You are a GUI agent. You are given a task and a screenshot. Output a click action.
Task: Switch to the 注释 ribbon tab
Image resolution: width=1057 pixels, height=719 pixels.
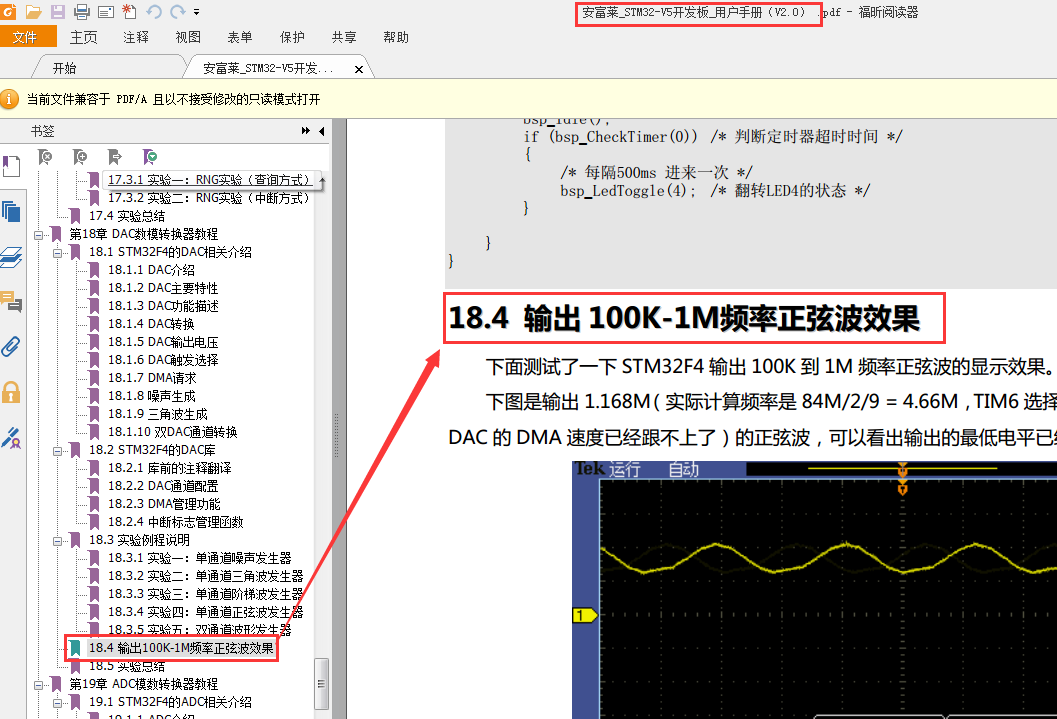click(135, 37)
